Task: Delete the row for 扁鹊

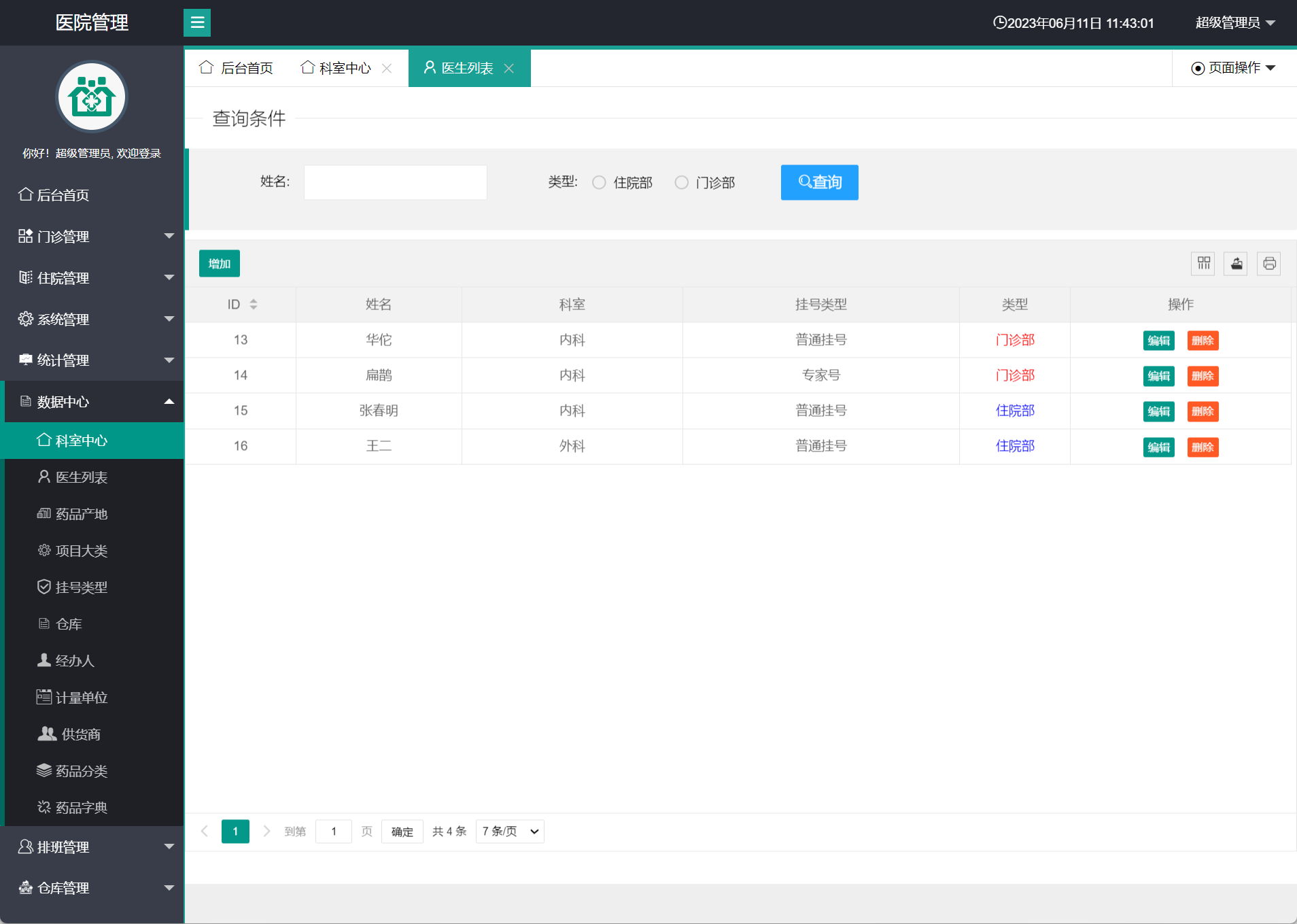Action: [1203, 376]
